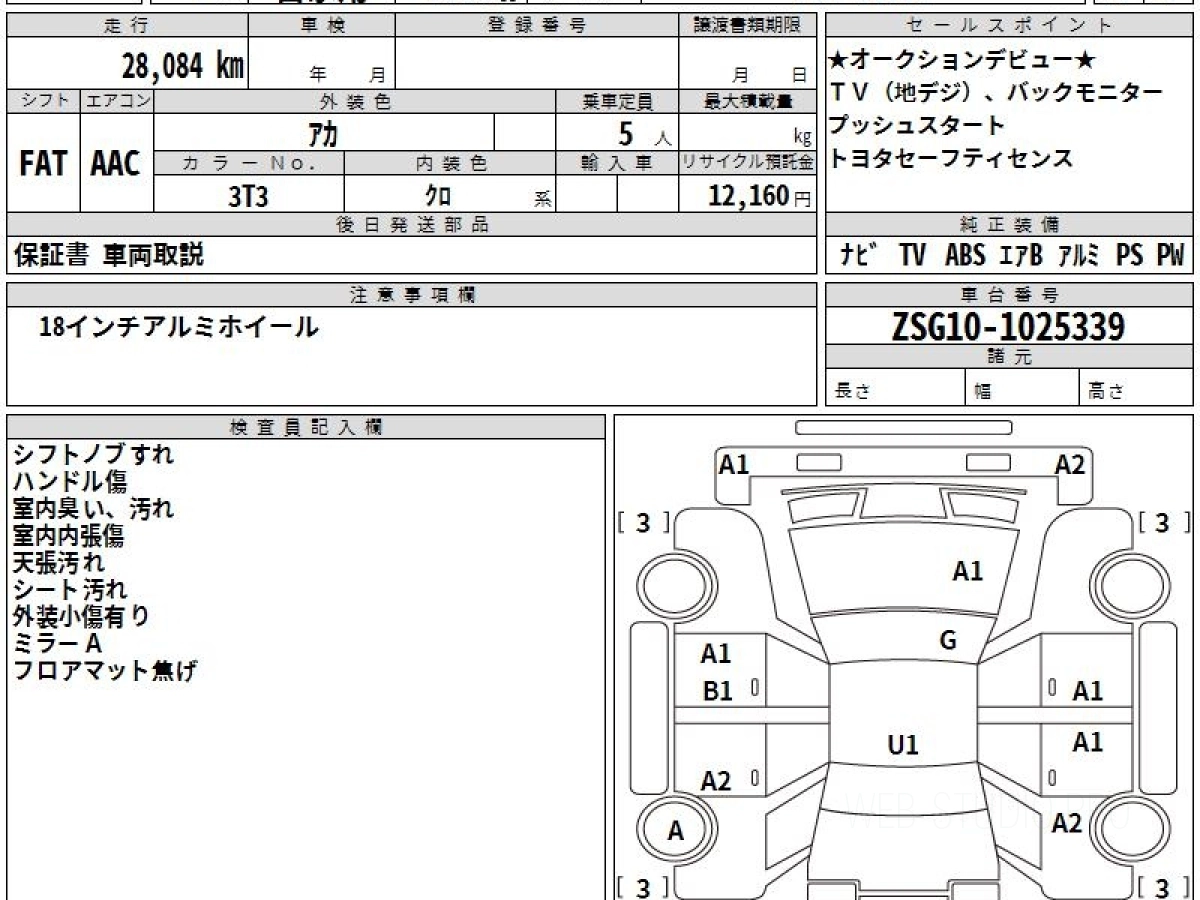This screenshot has height=900, width=1200.
Task: Click the color number 3T3
Action: [249, 196]
